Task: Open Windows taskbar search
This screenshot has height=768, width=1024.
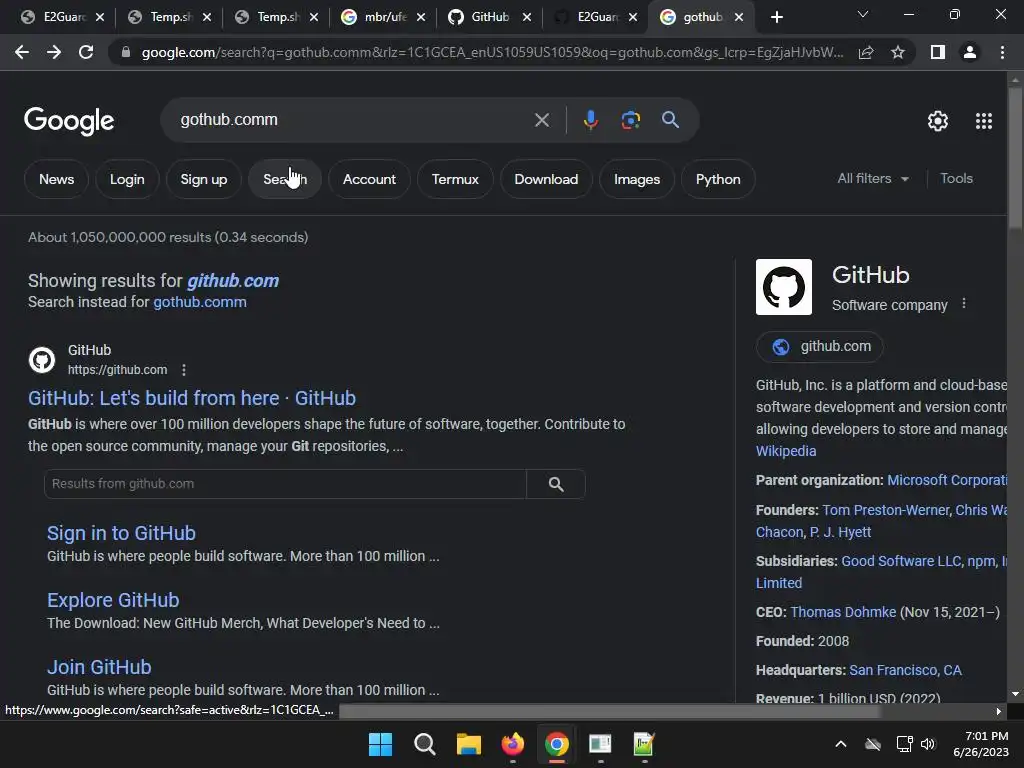Action: pos(424,744)
